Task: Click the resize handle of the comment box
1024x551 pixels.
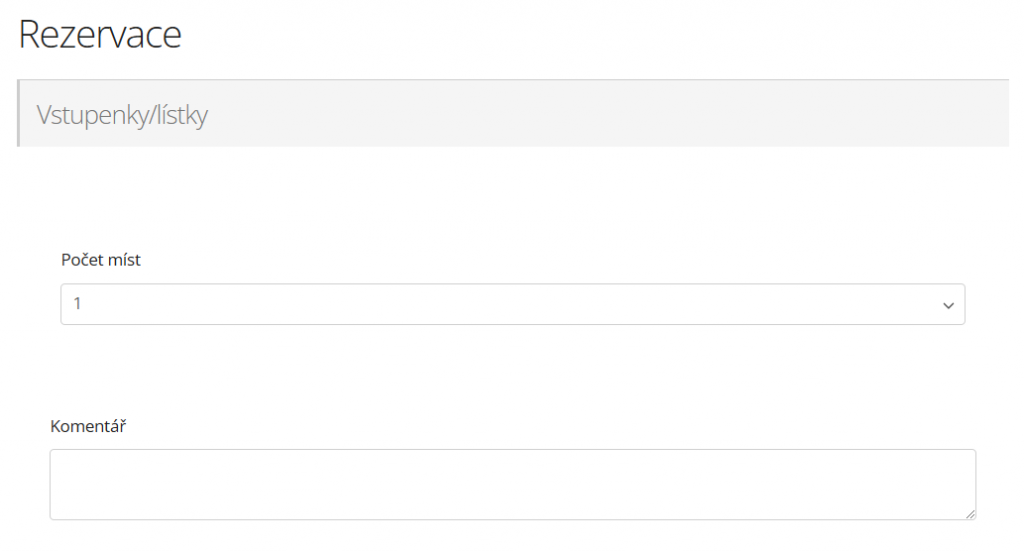Action: [970, 514]
